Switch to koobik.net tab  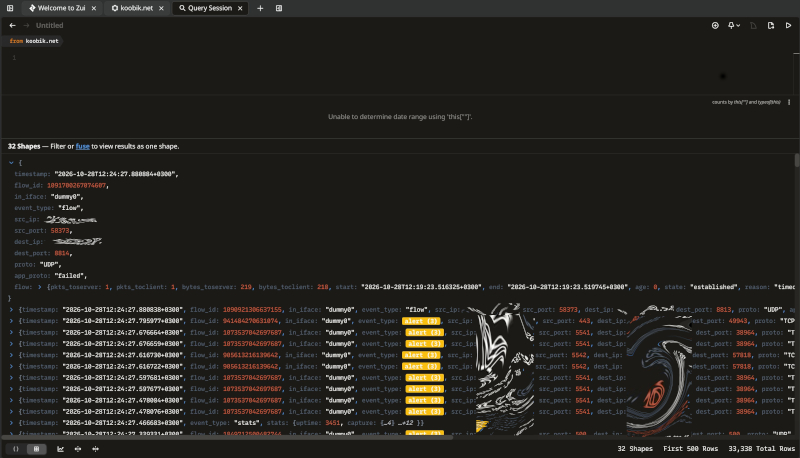(137, 8)
